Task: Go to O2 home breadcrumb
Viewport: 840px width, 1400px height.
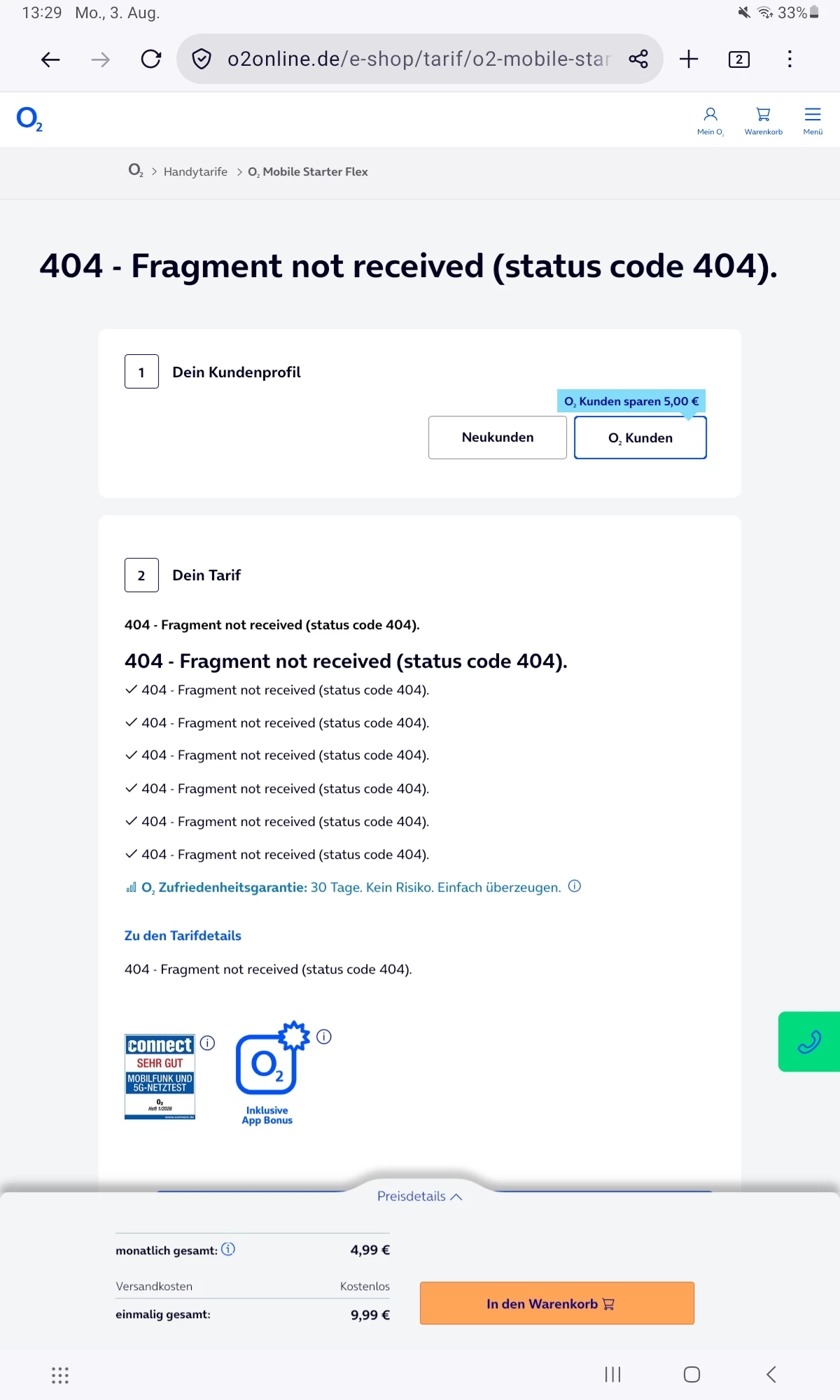Action: 136,171
